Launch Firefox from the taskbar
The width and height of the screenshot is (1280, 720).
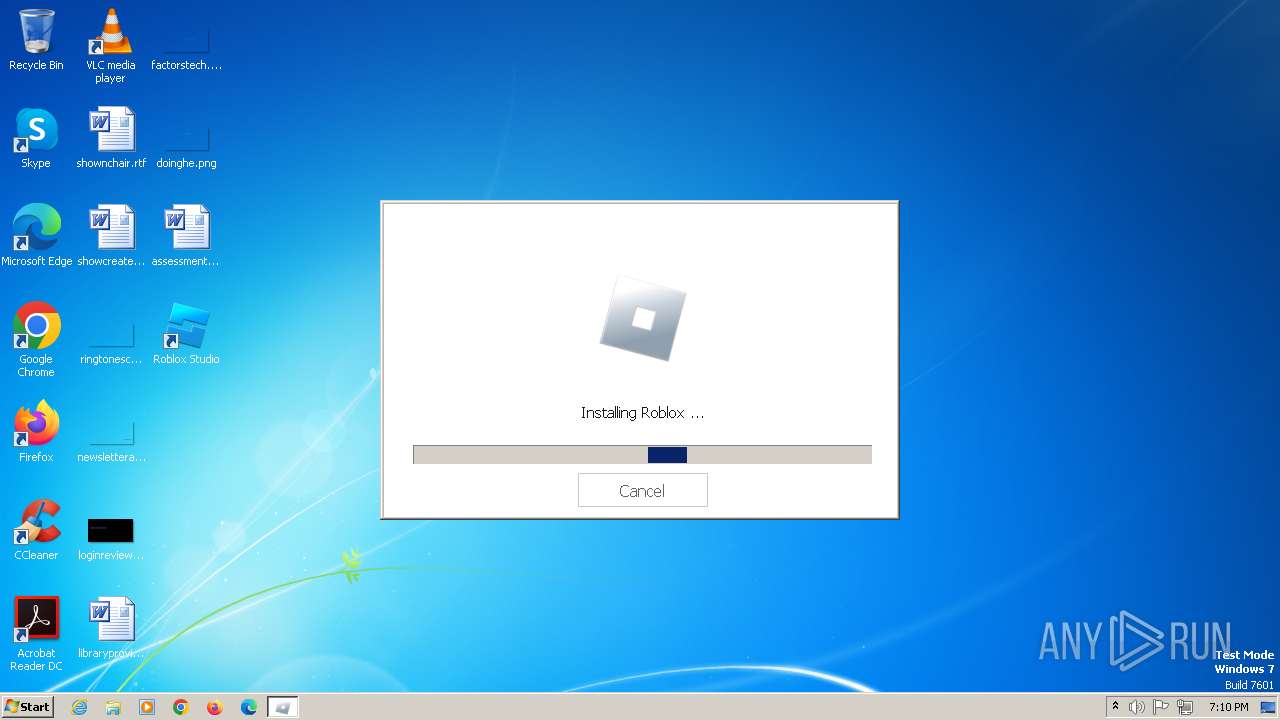click(215, 707)
